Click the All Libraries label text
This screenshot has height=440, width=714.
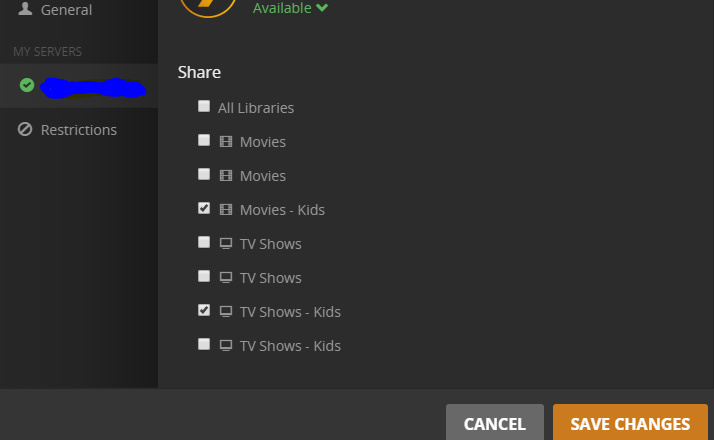tap(256, 108)
